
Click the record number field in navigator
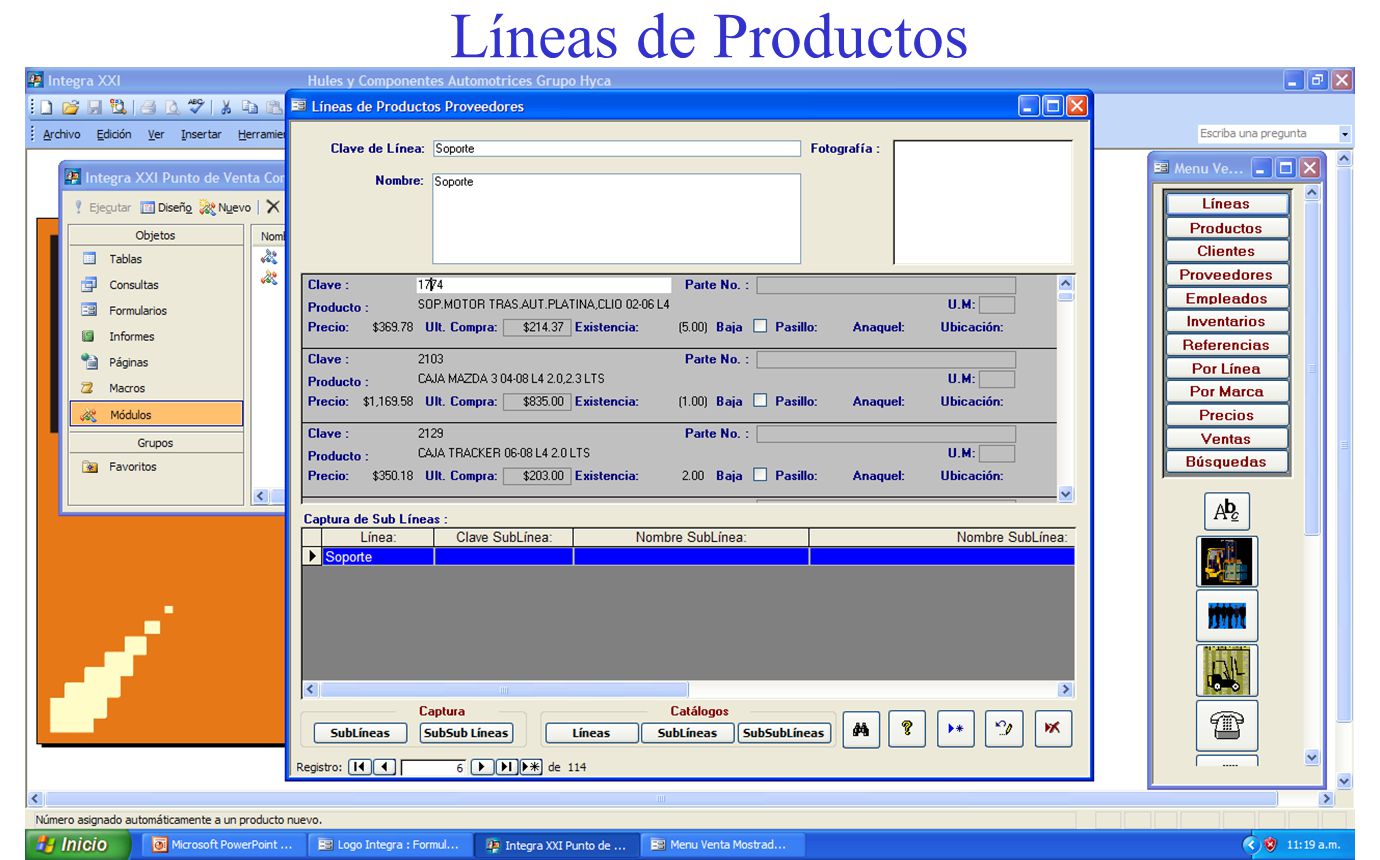tap(434, 767)
